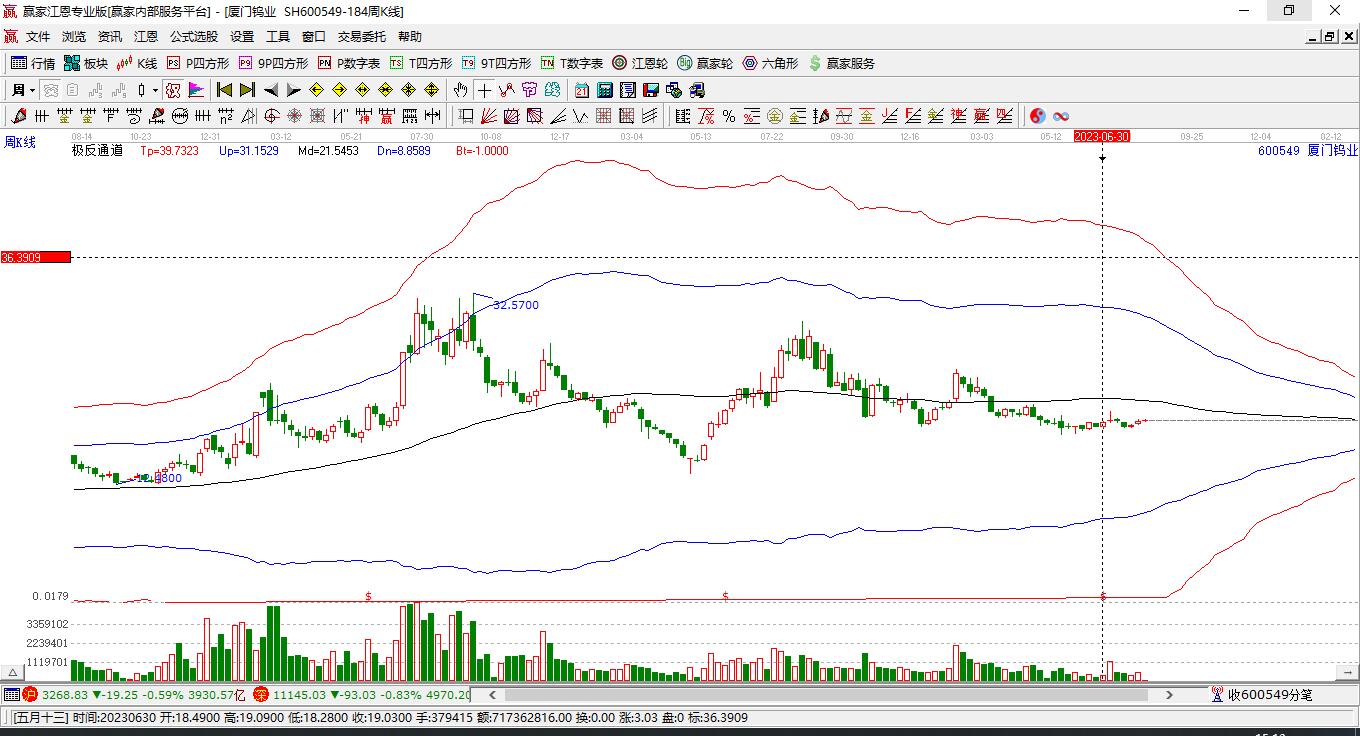Open the 板块 sector view

(x=86, y=63)
